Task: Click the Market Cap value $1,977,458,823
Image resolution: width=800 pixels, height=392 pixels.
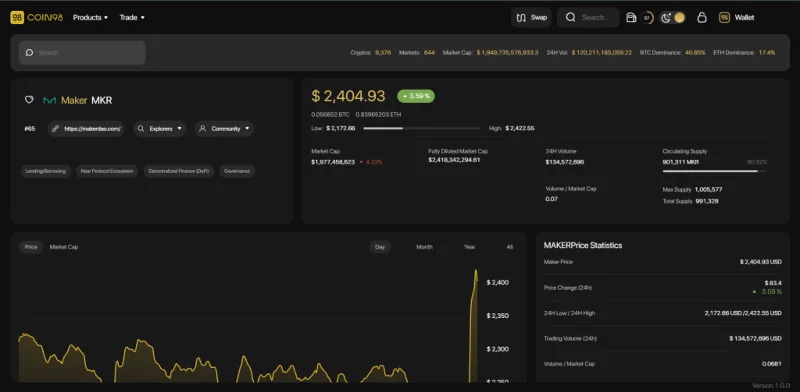Action: point(333,162)
